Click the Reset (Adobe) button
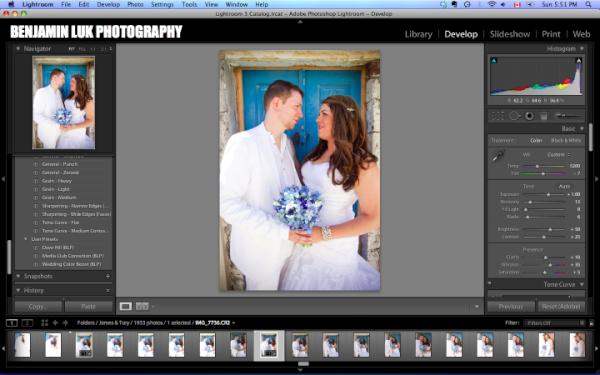The width and height of the screenshot is (600, 375). pos(561,307)
